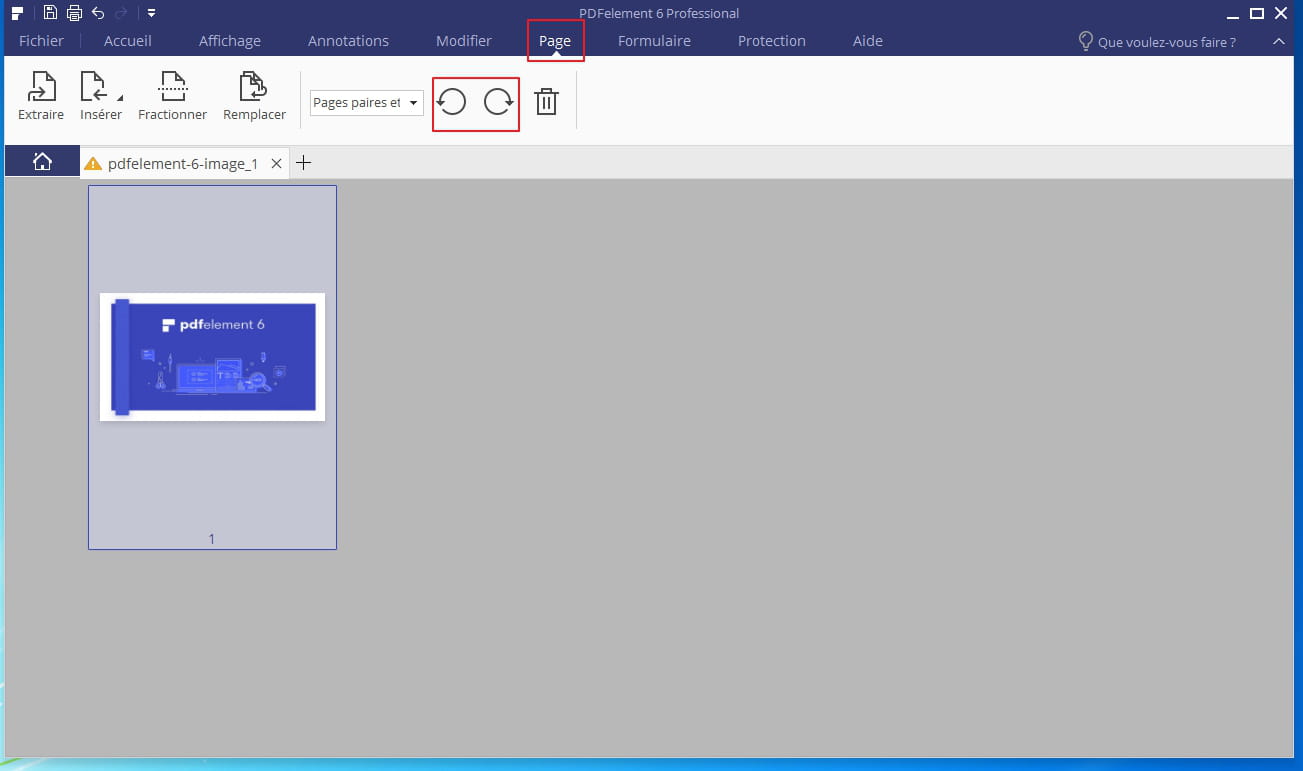
Task: Maximize the PDFelement window
Action: [1257, 13]
